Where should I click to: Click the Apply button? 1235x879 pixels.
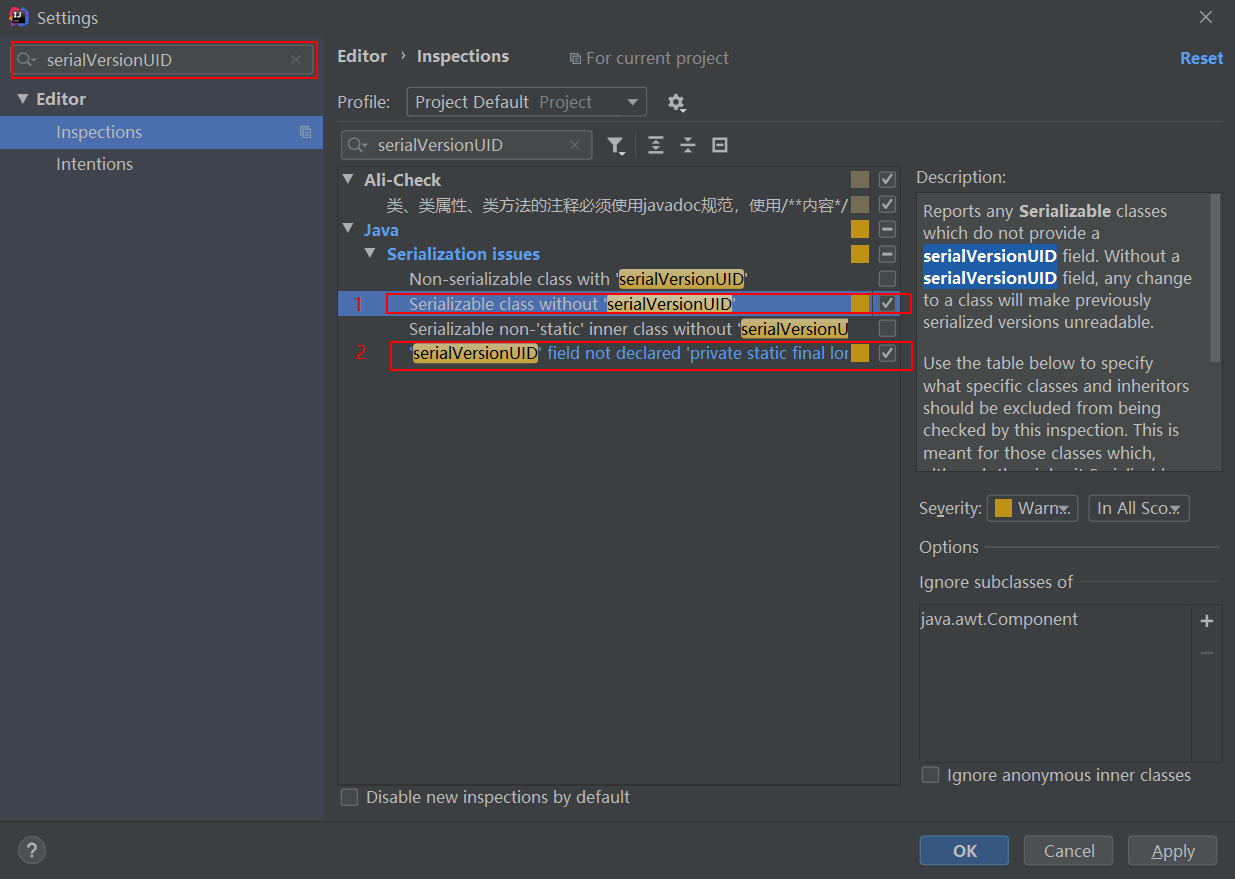point(1173,851)
